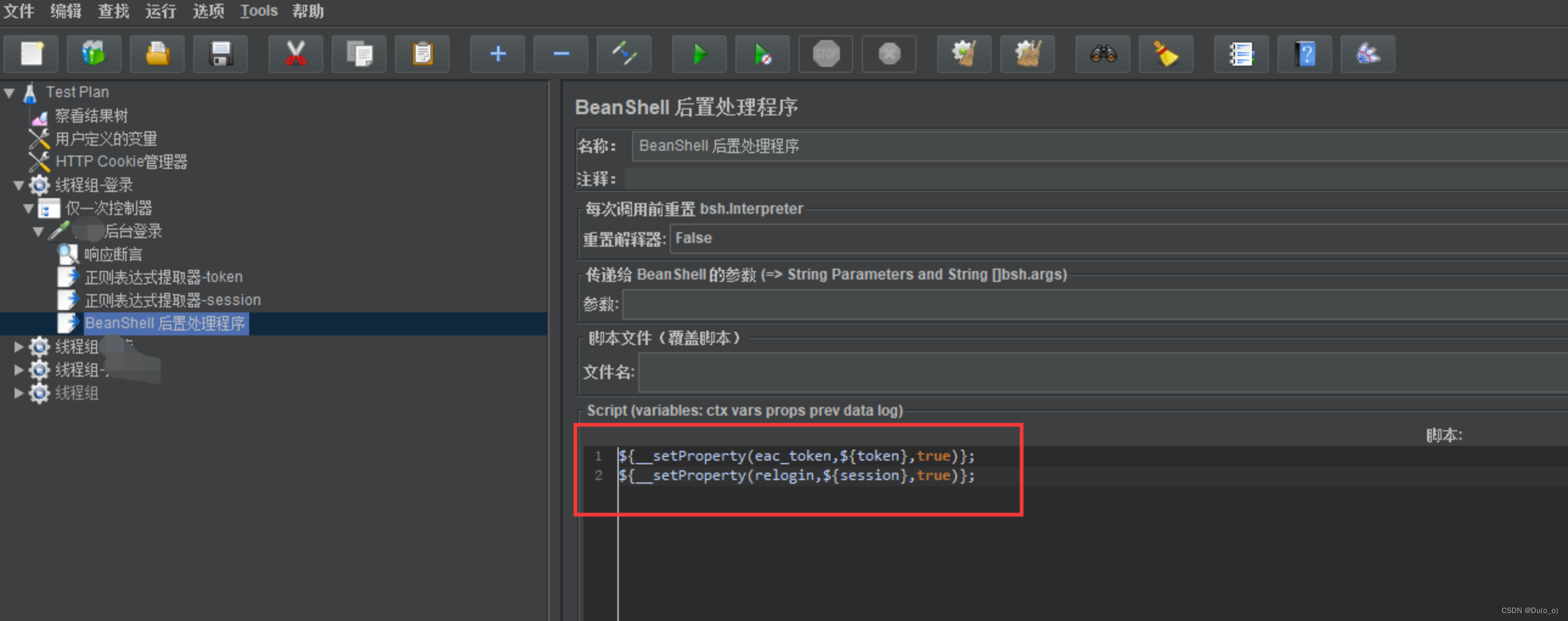Click the Shutdown icon

[889, 54]
